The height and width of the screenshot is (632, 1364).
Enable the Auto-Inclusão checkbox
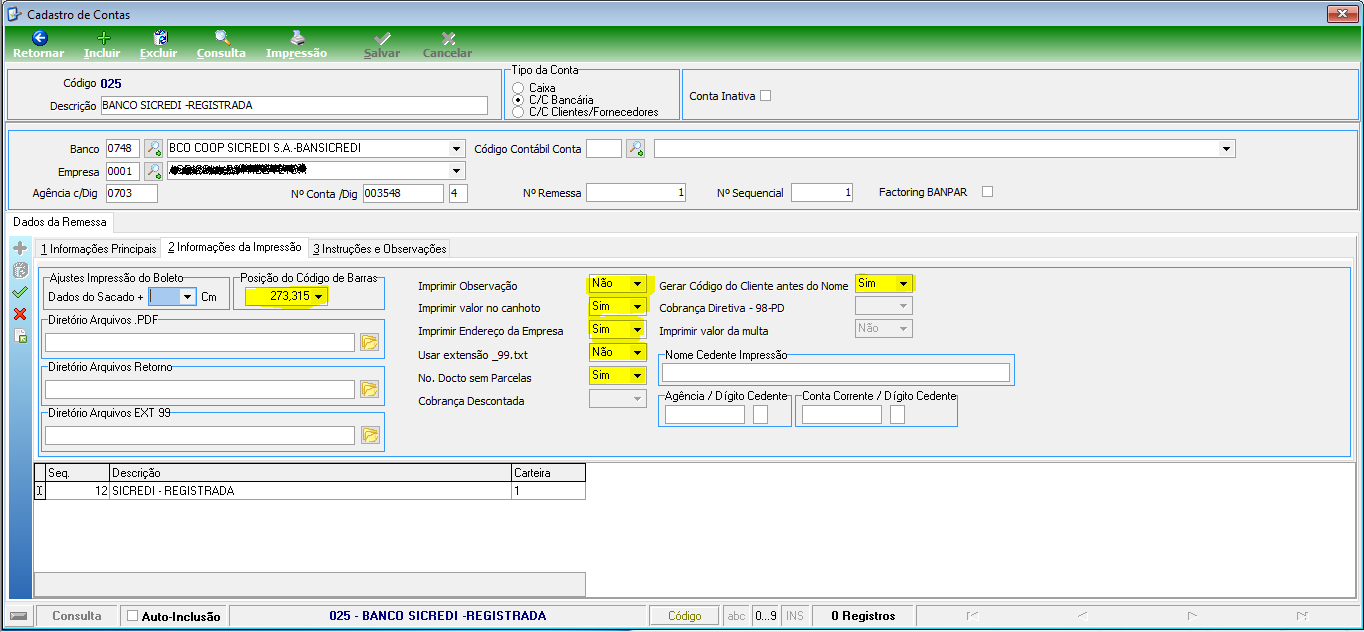[x=132, y=616]
